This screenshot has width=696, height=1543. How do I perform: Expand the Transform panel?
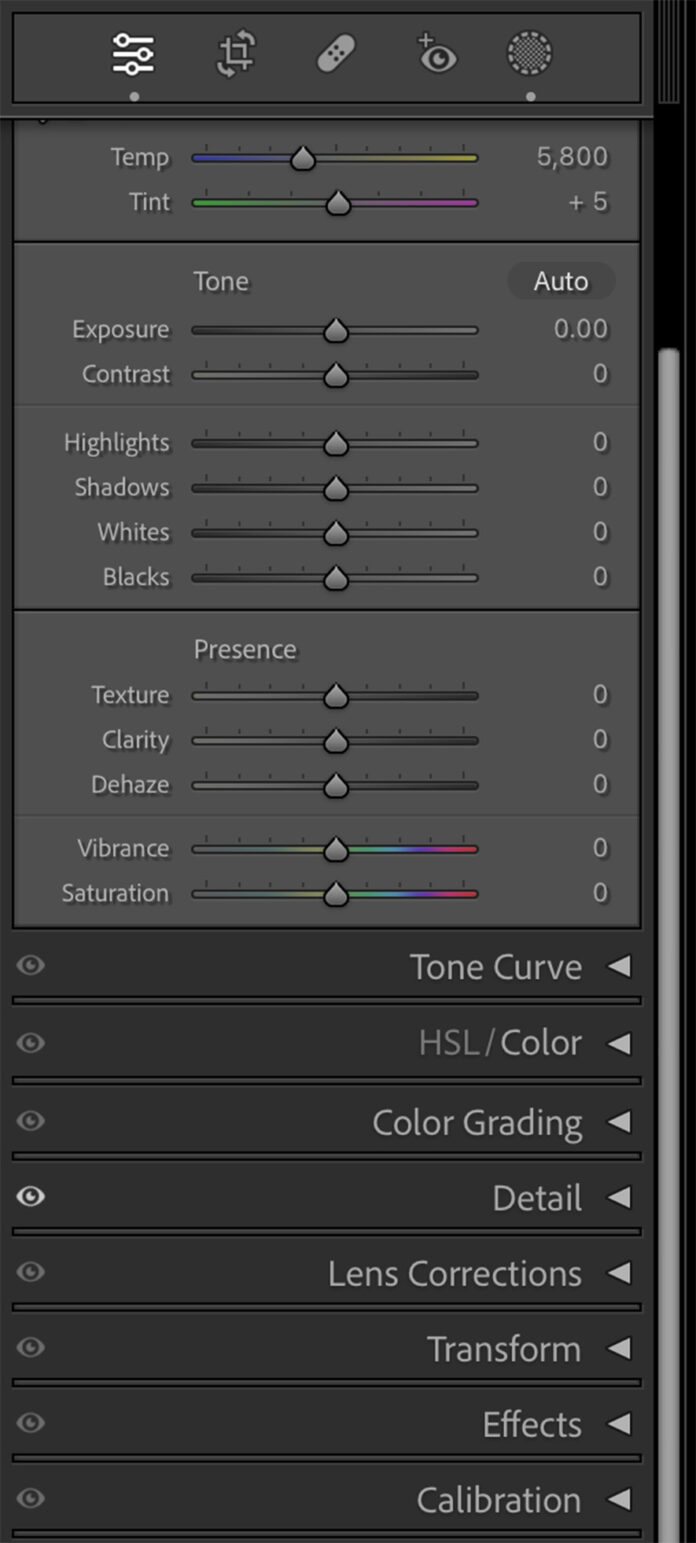[618, 1347]
